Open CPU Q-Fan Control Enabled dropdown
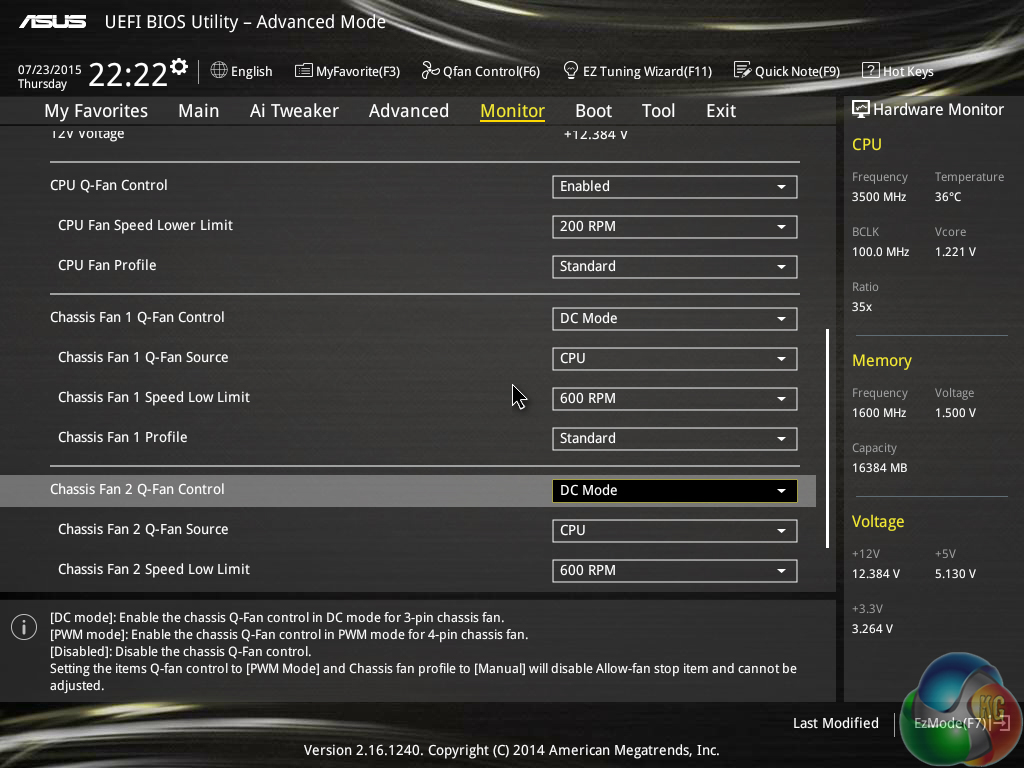This screenshot has height=768, width=1024. pos(674,187)
